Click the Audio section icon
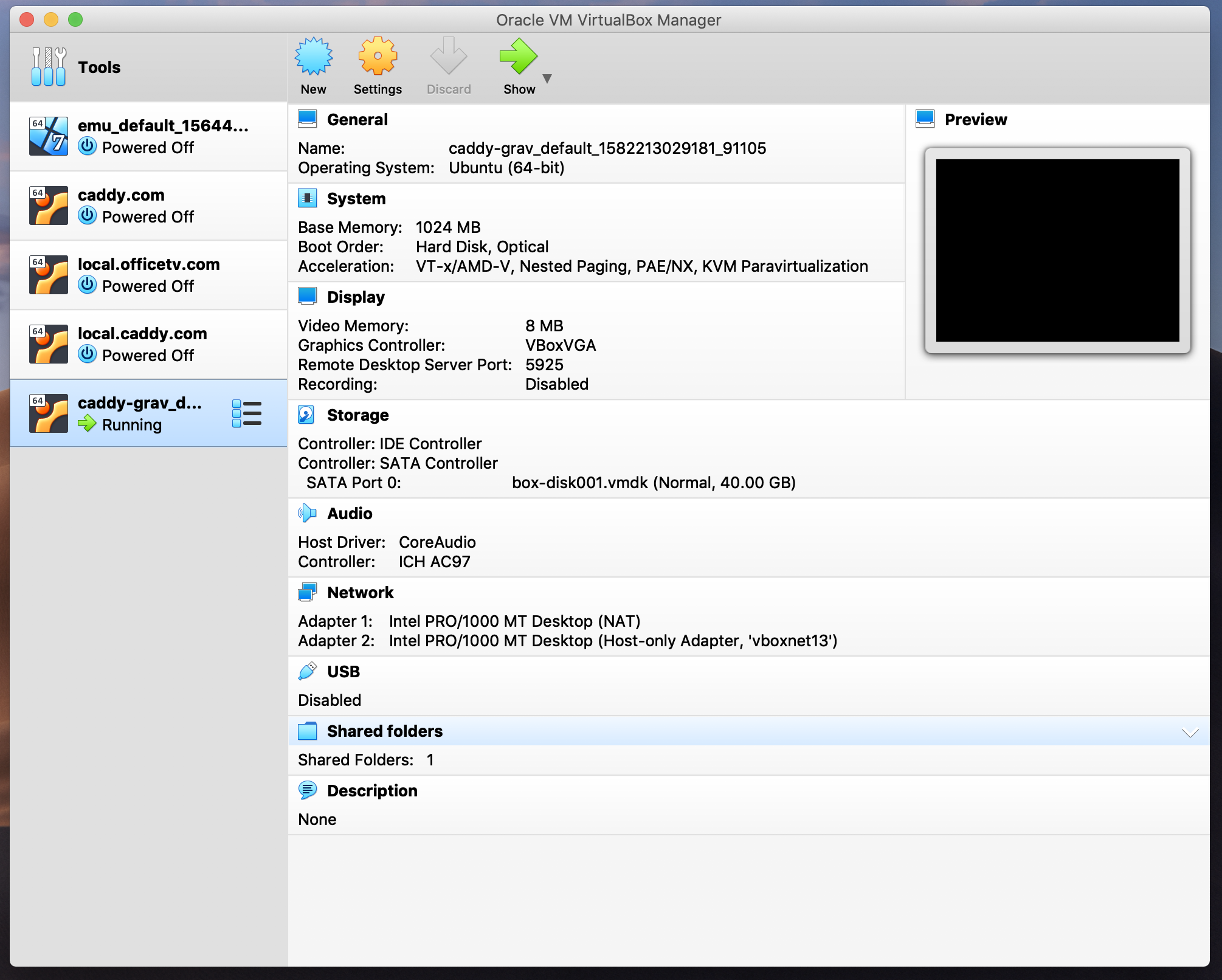 pos(308,512)
